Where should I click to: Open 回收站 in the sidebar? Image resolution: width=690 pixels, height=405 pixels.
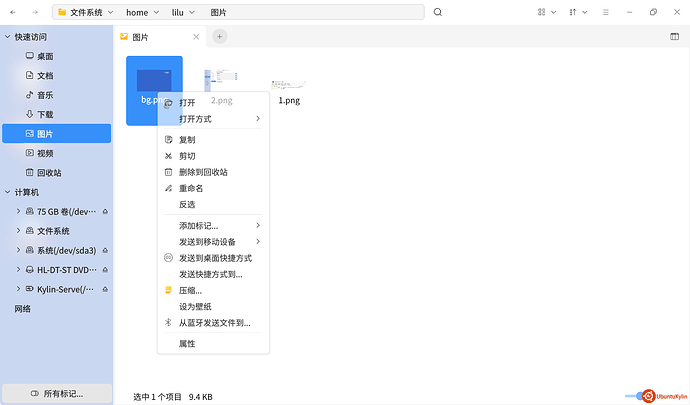tap(56, 172)
